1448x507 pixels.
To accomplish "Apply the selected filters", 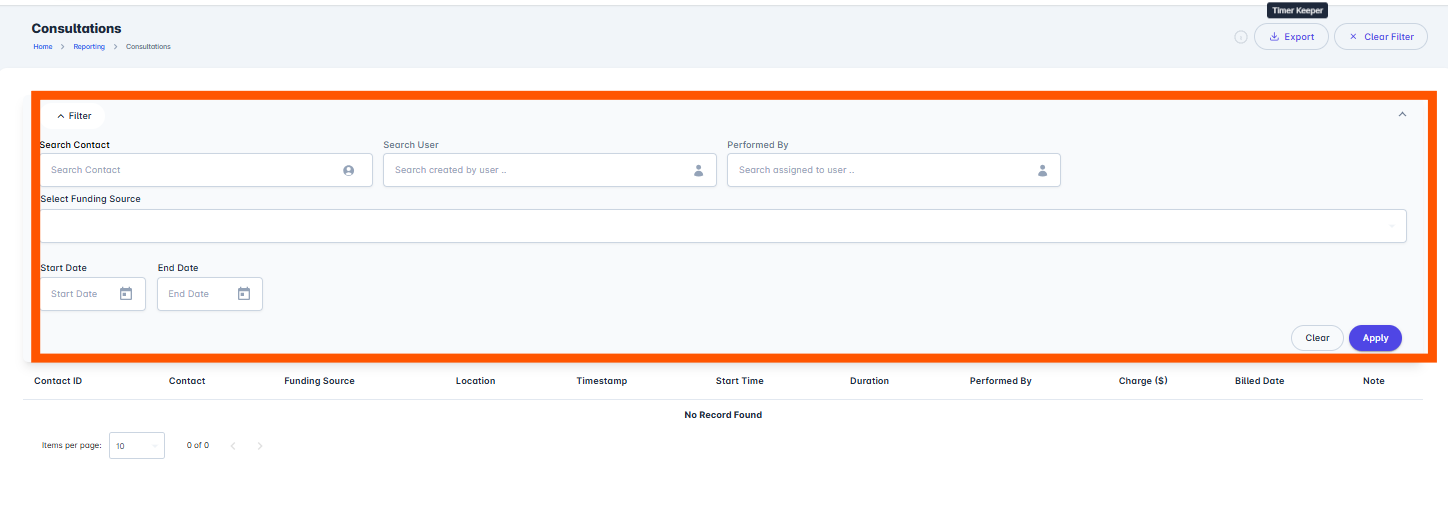I will pos(1375,338).
